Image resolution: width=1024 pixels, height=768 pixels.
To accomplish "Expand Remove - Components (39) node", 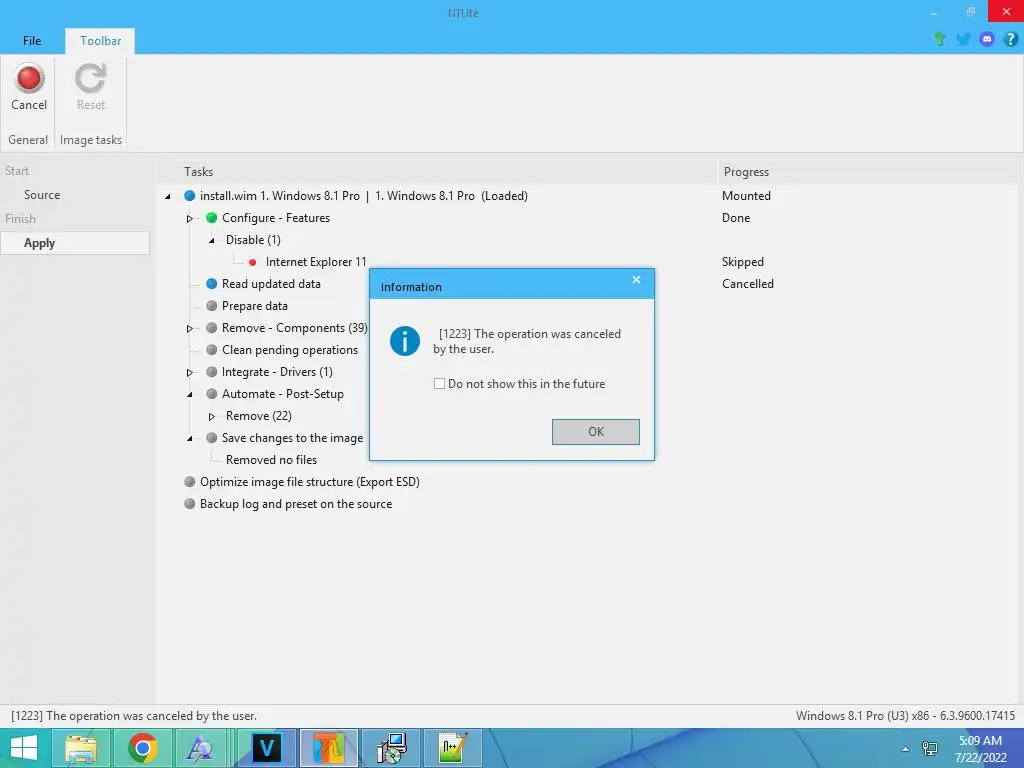I will [x=189, y=328].
